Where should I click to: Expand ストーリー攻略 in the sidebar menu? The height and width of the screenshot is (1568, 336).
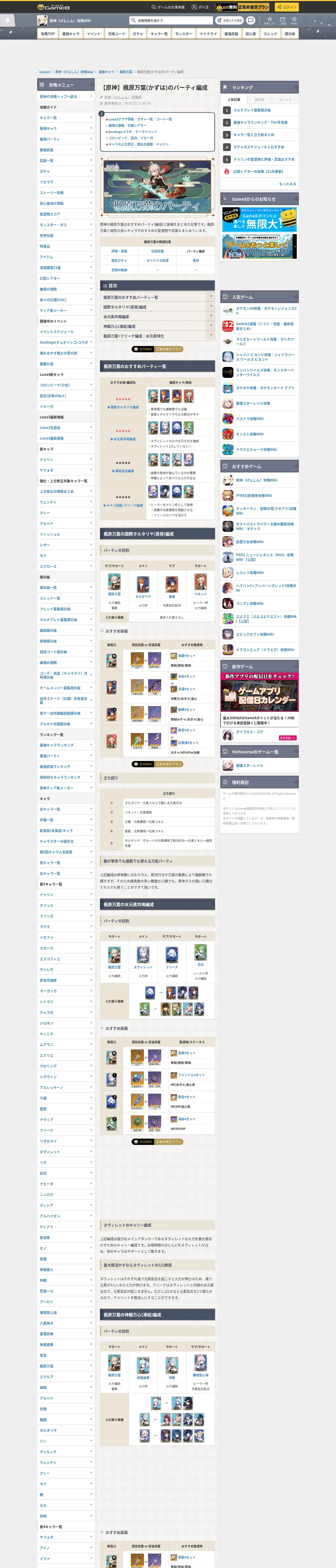(66, 192)
